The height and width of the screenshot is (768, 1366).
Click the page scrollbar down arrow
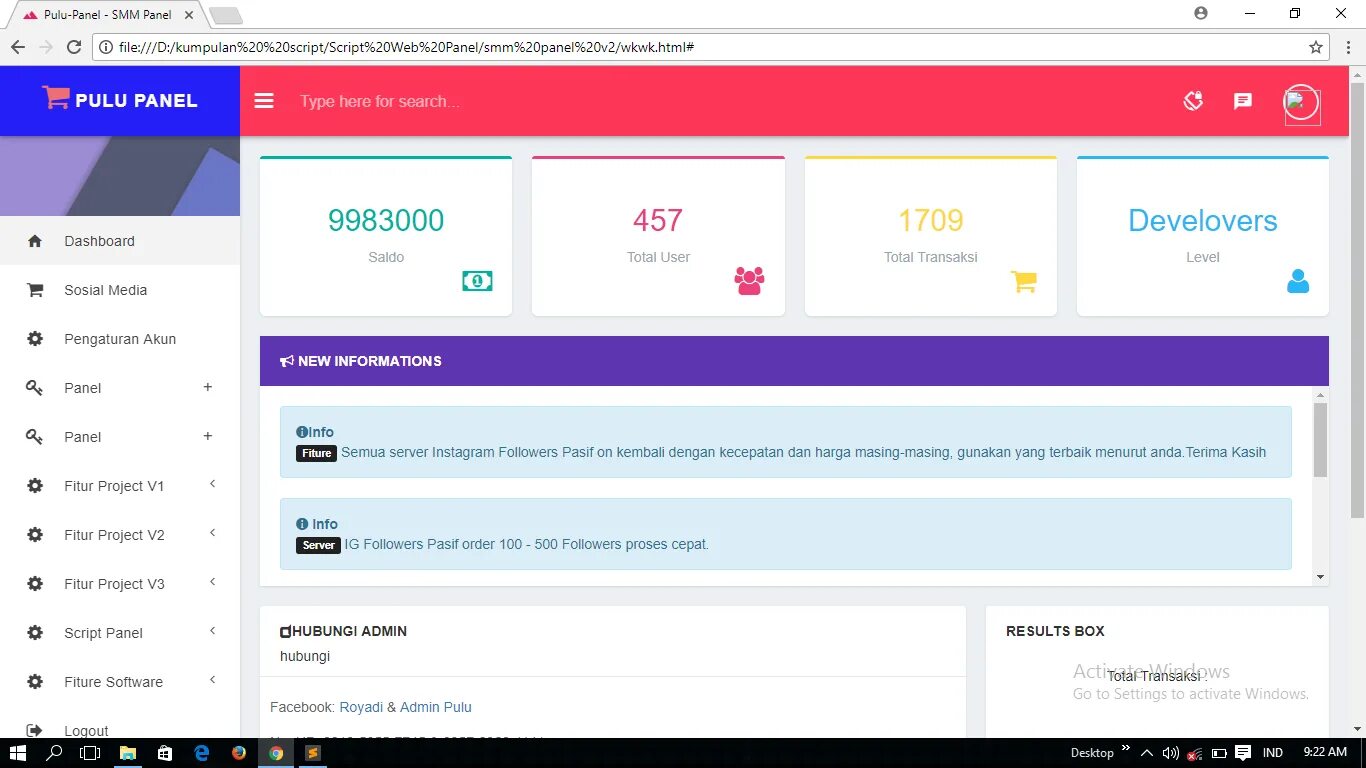1357,730
